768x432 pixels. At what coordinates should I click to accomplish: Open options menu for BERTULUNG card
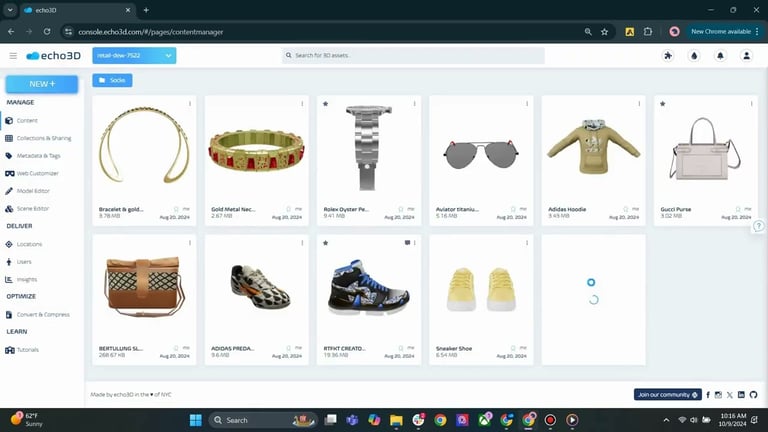click(x=190, y=243)
